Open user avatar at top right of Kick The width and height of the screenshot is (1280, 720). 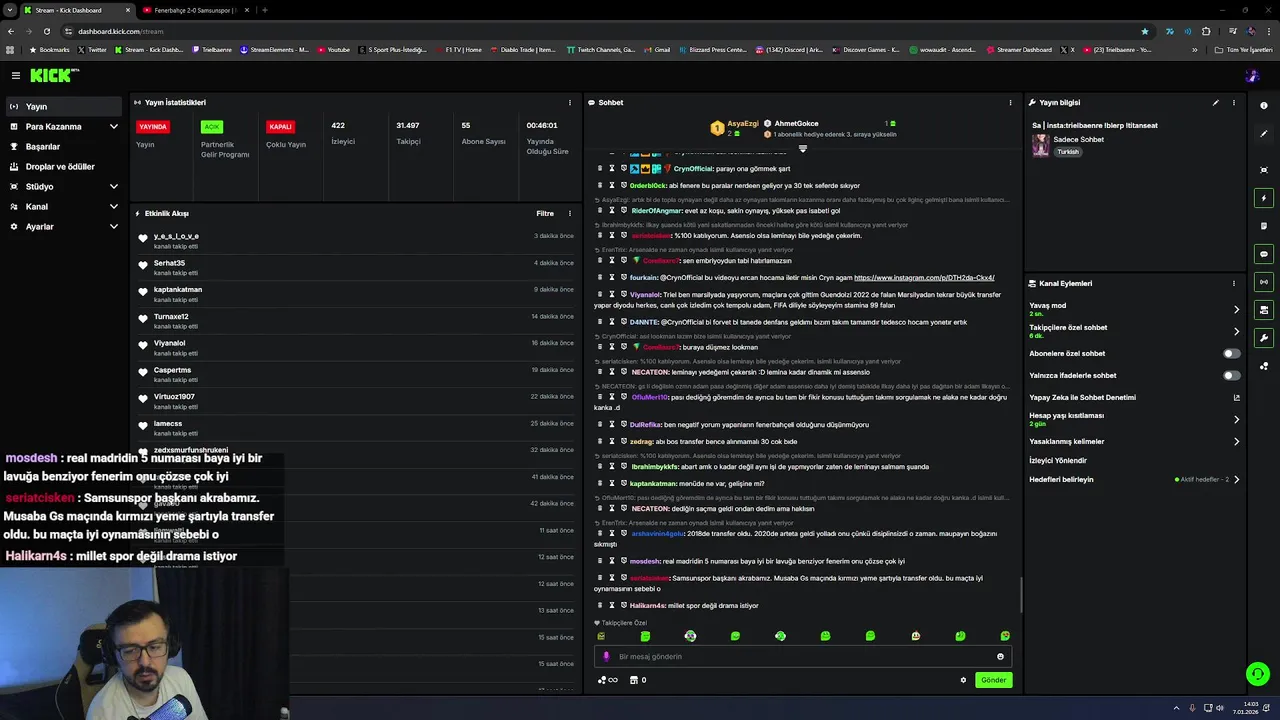[1252, 76]
